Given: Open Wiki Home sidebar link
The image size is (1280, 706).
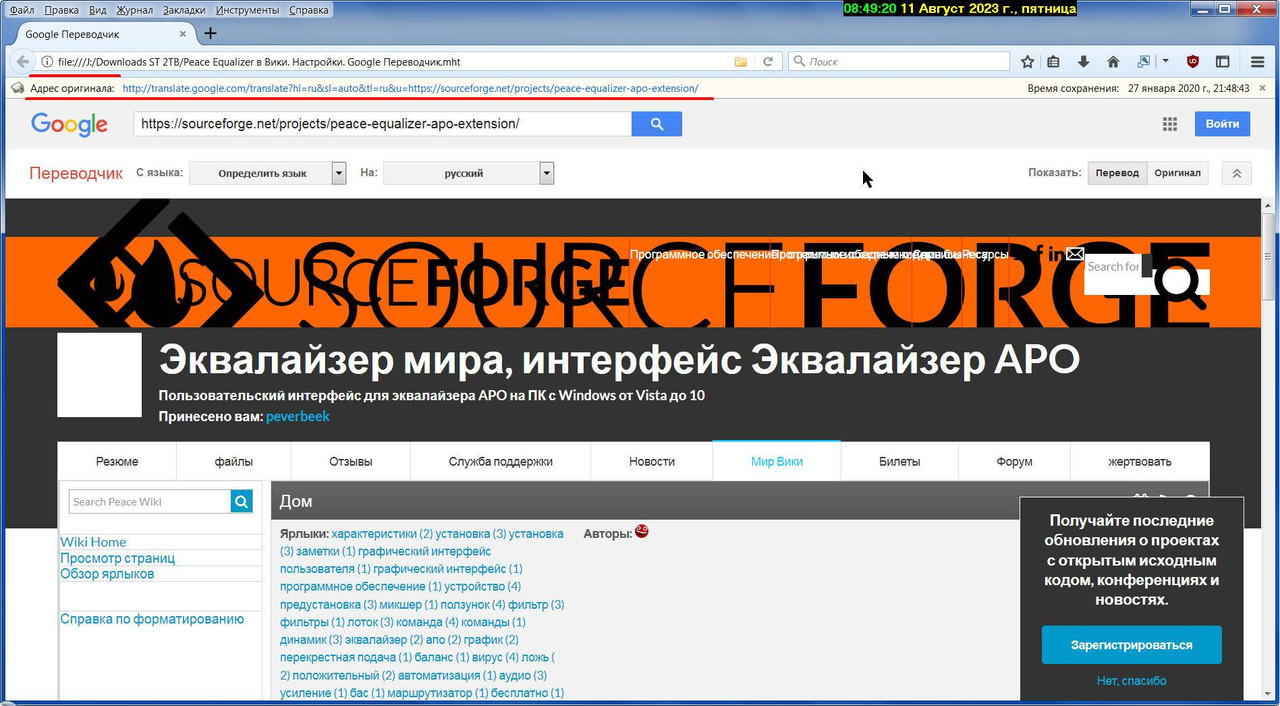Looking at the screenshot, I should tap(93, 542).
